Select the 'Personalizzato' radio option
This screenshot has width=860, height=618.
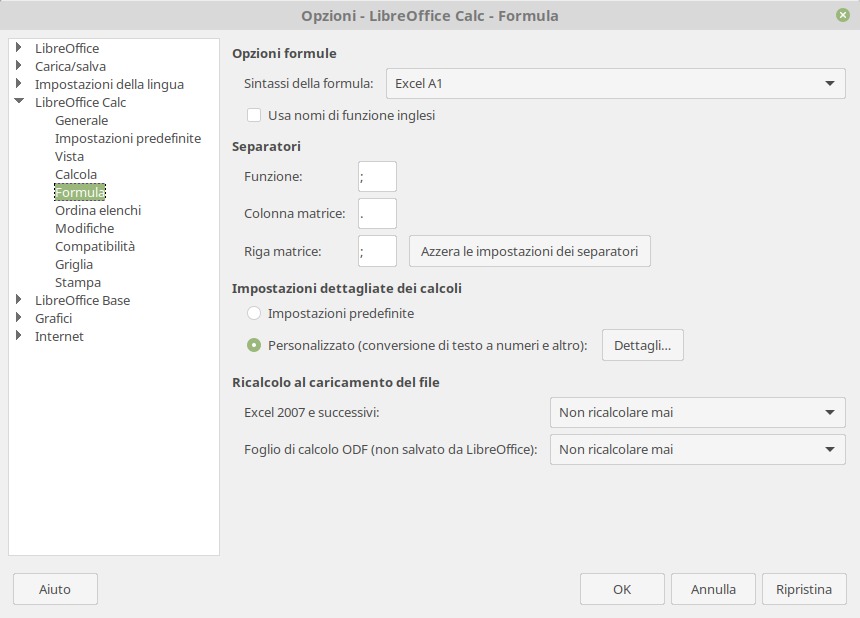tap(254, 345)
